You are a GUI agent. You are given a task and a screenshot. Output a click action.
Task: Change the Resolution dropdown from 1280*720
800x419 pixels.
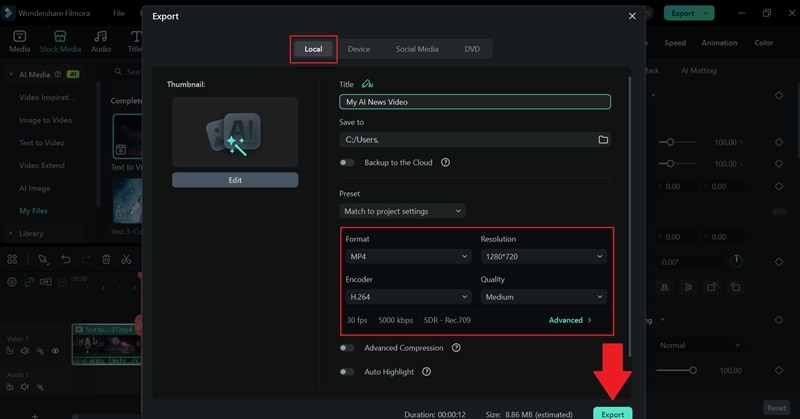point(543,256)
